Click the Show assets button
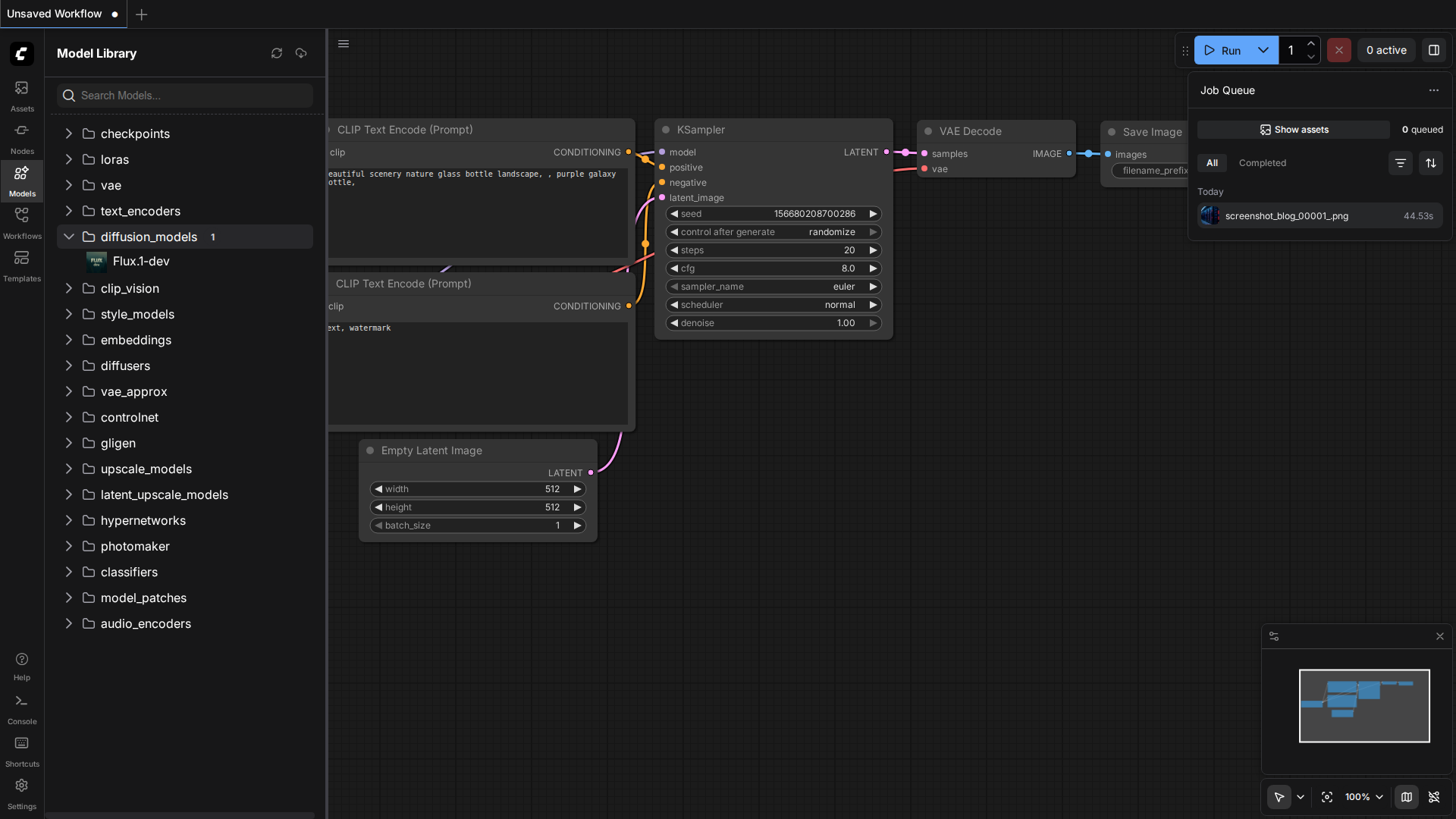This screenshot has width=1456, height=819. (x=1294, y=130)
